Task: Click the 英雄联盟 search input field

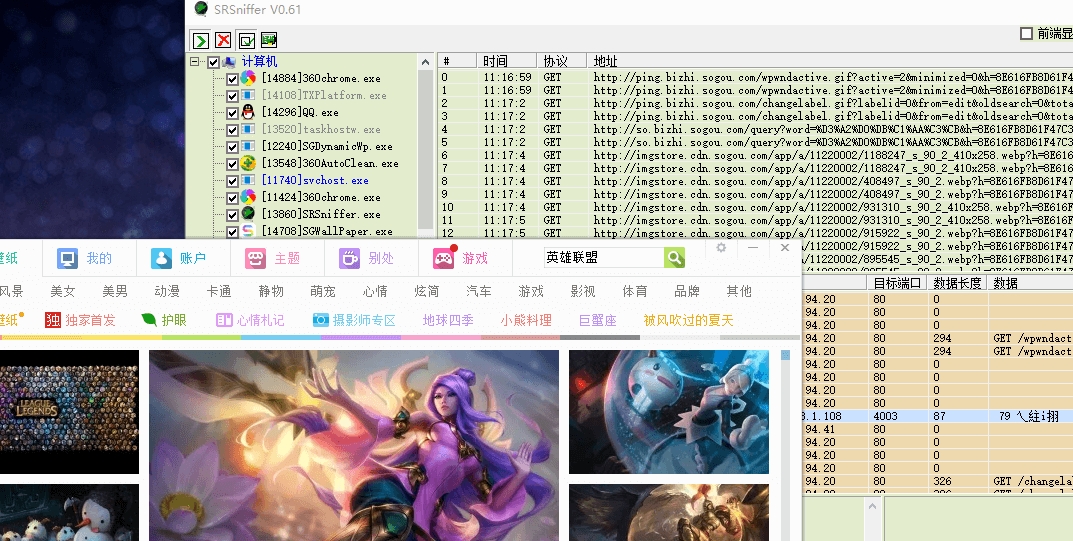Action: pos(604,257)
